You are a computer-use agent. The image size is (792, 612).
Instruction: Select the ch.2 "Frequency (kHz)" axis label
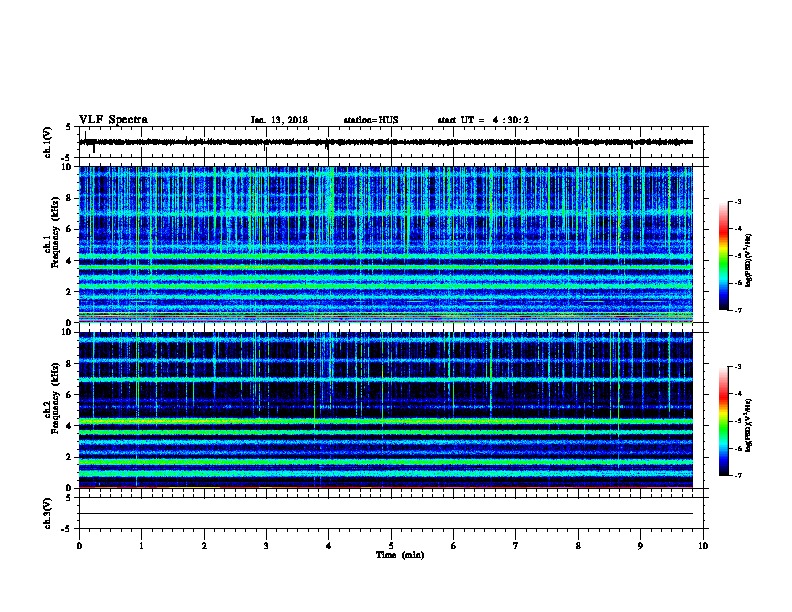[x=55, y=398]
